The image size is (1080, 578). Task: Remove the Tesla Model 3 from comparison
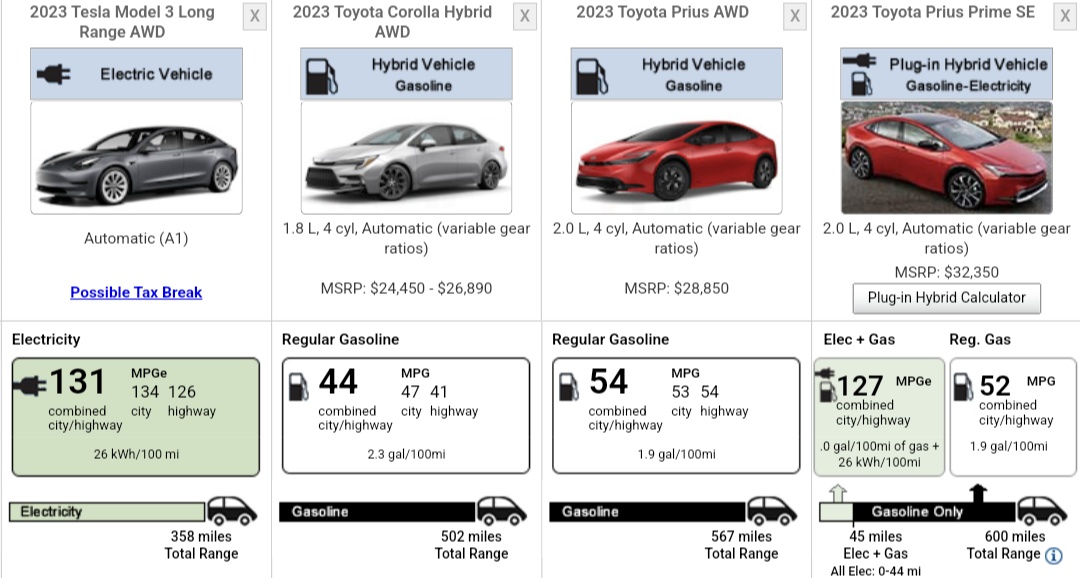(x=255, y=16)
